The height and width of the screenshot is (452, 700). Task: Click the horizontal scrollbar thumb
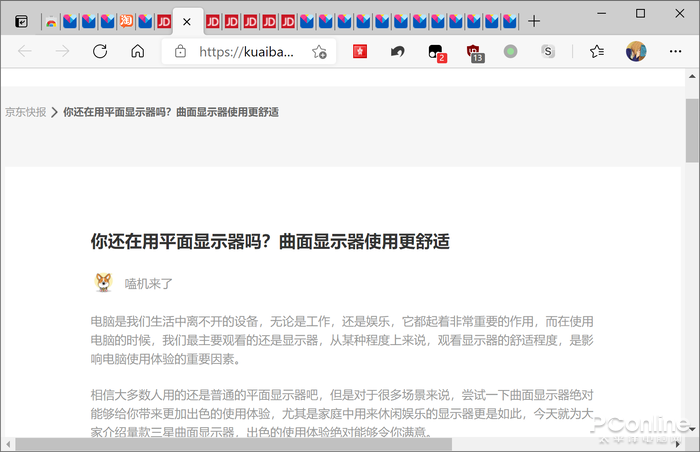[233, 444]
